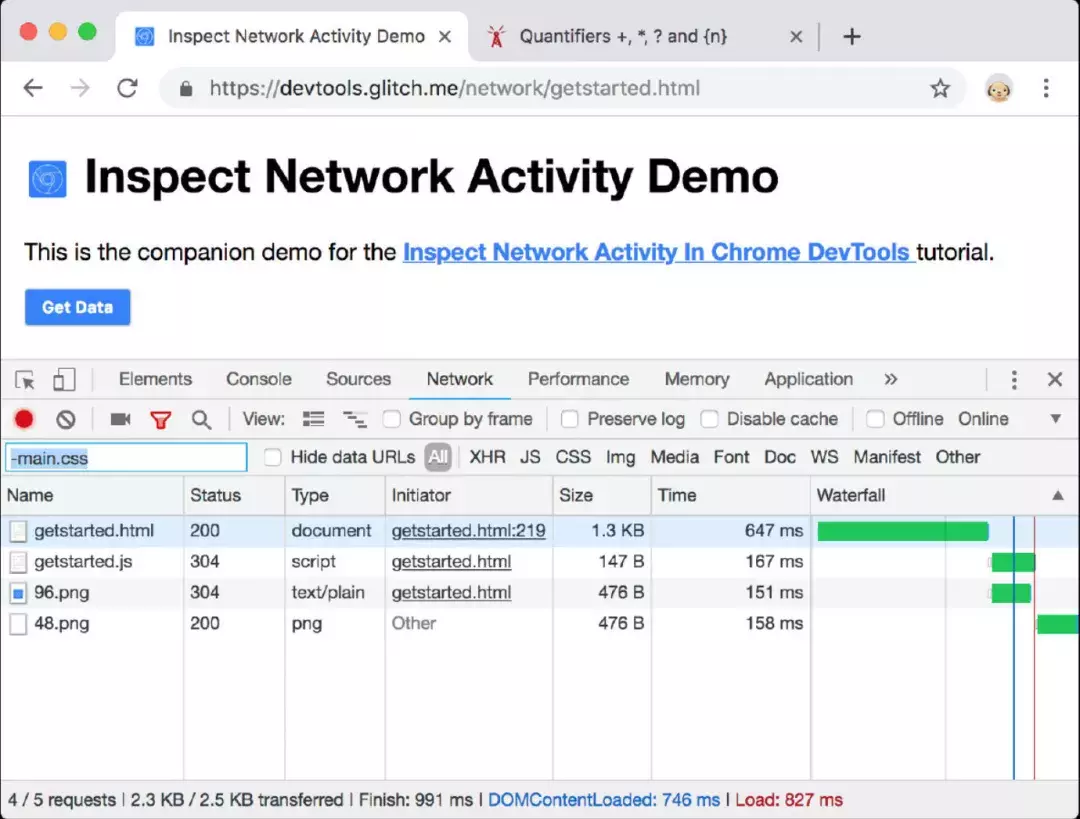
Task: Open a new tab with plus
Action: pyautogui.click(x=852, y=37)
